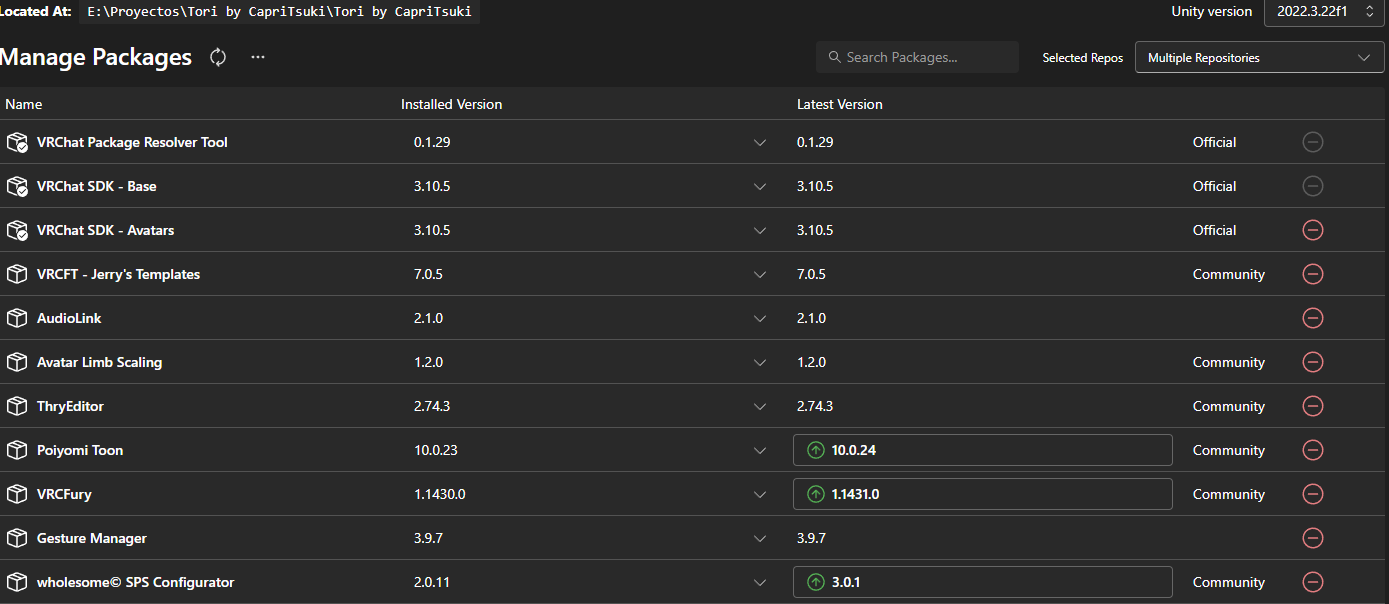The image size is (1389, 604).
Task: Remove the AudioLink package
Action: pos(1313,318)
